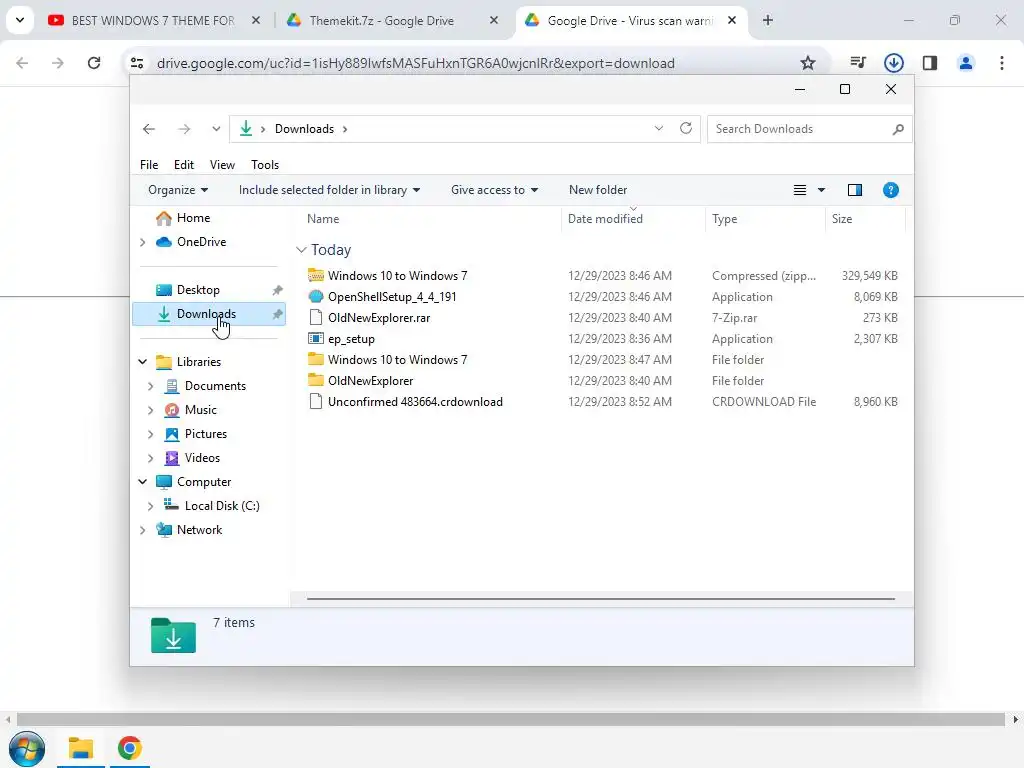The width and height of the screenshot is (1024, 768).
Task: Open Chrome downloads icon
Action: coord(893,63)
